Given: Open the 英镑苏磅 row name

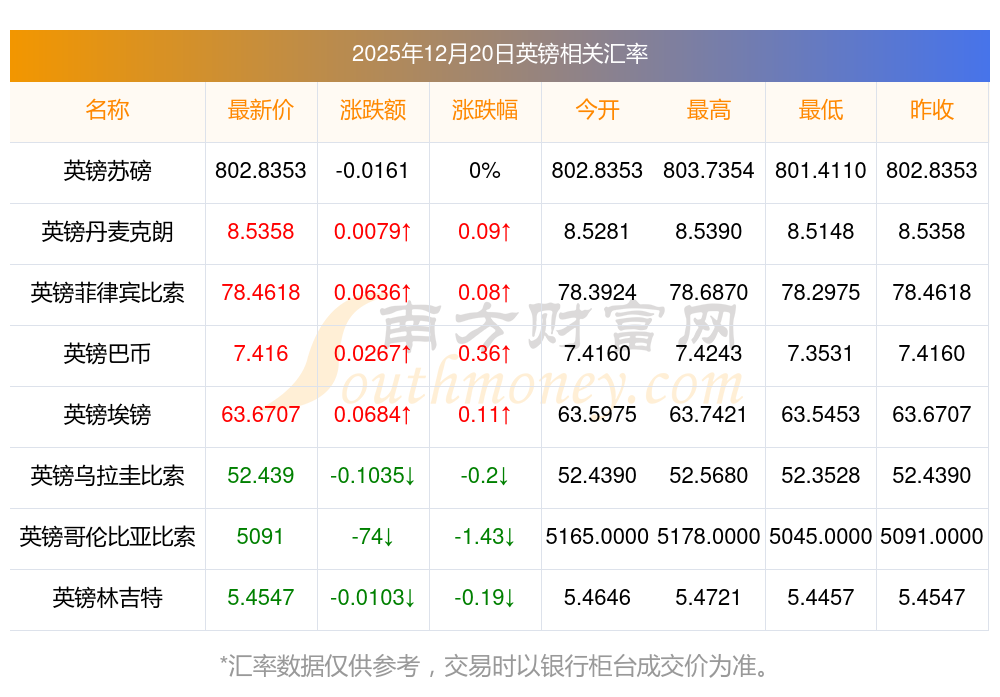Looking at the screenshot, I should (x=107, y=171).
